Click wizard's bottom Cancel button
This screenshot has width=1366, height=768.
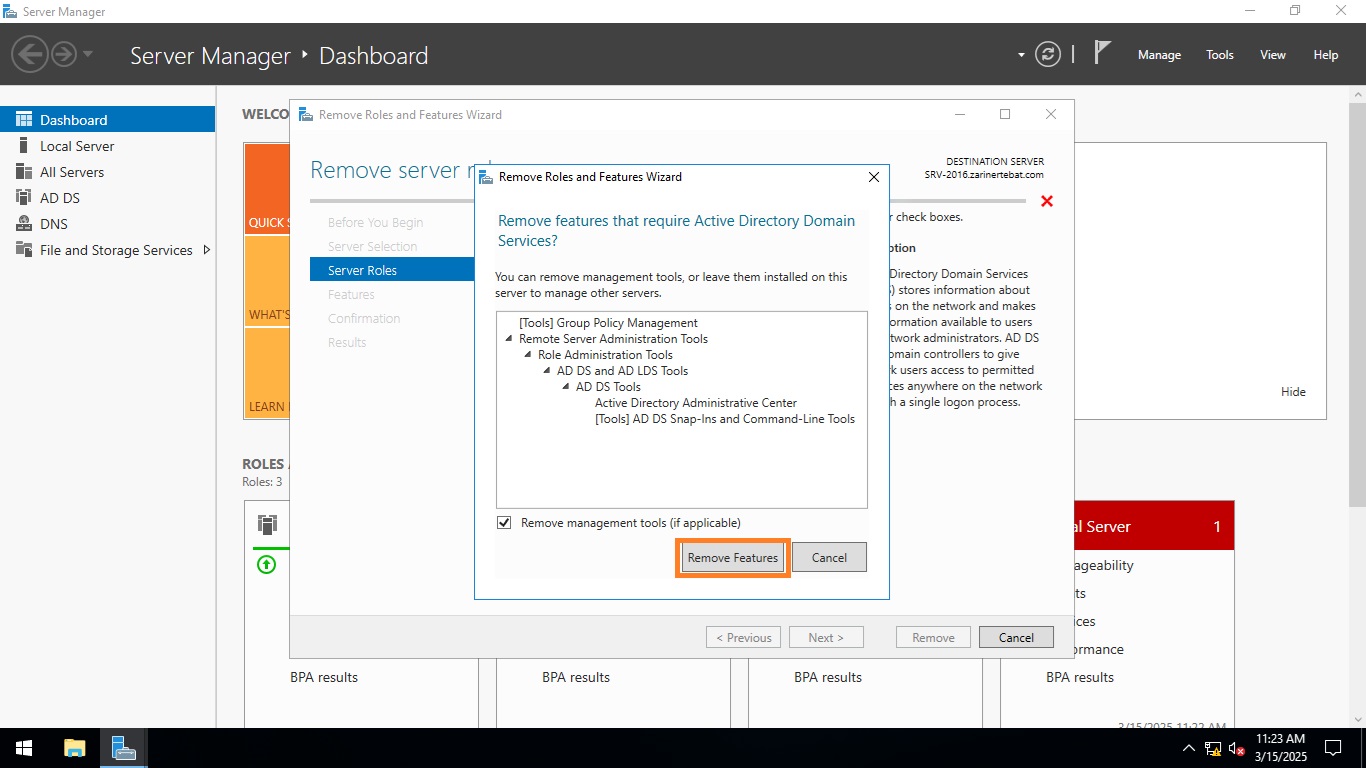click(1016, 637)
